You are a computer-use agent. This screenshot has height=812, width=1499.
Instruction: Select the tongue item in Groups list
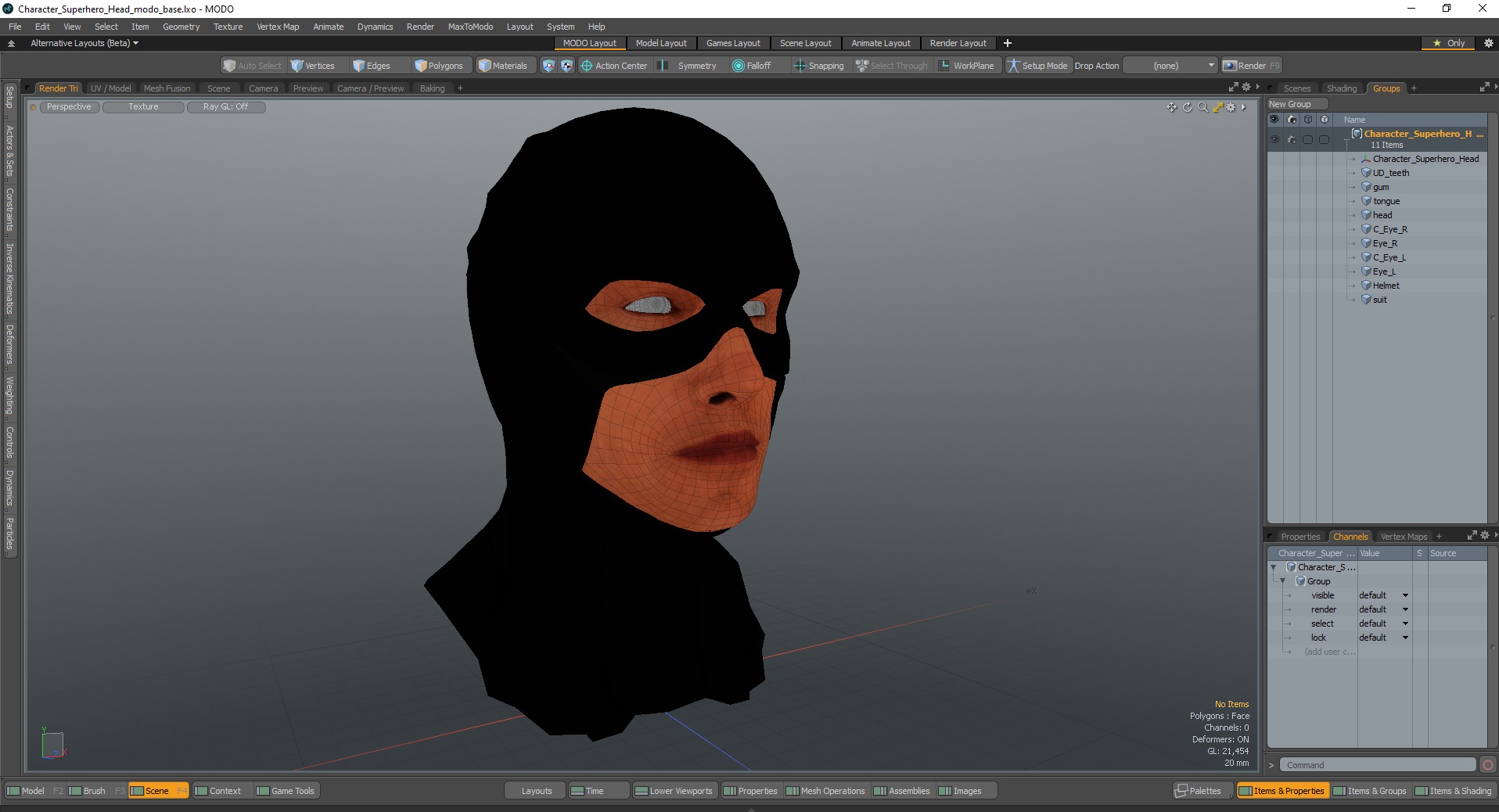coord(1386,201)
